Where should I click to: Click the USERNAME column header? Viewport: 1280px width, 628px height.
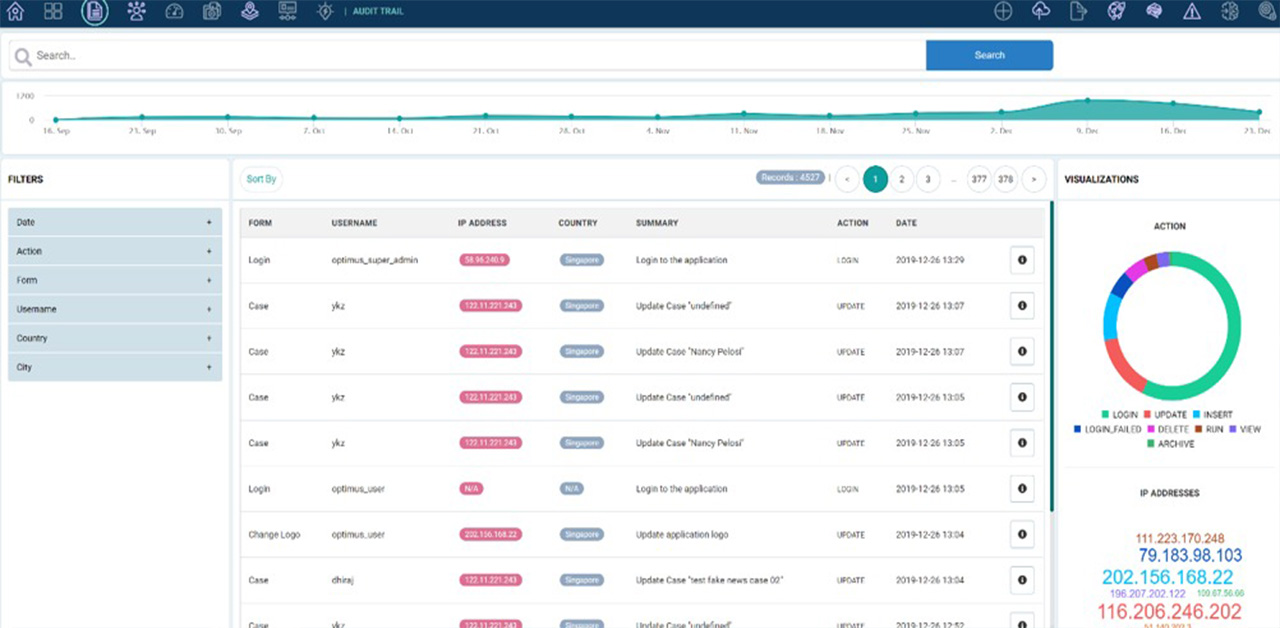(x=354, y=223)
